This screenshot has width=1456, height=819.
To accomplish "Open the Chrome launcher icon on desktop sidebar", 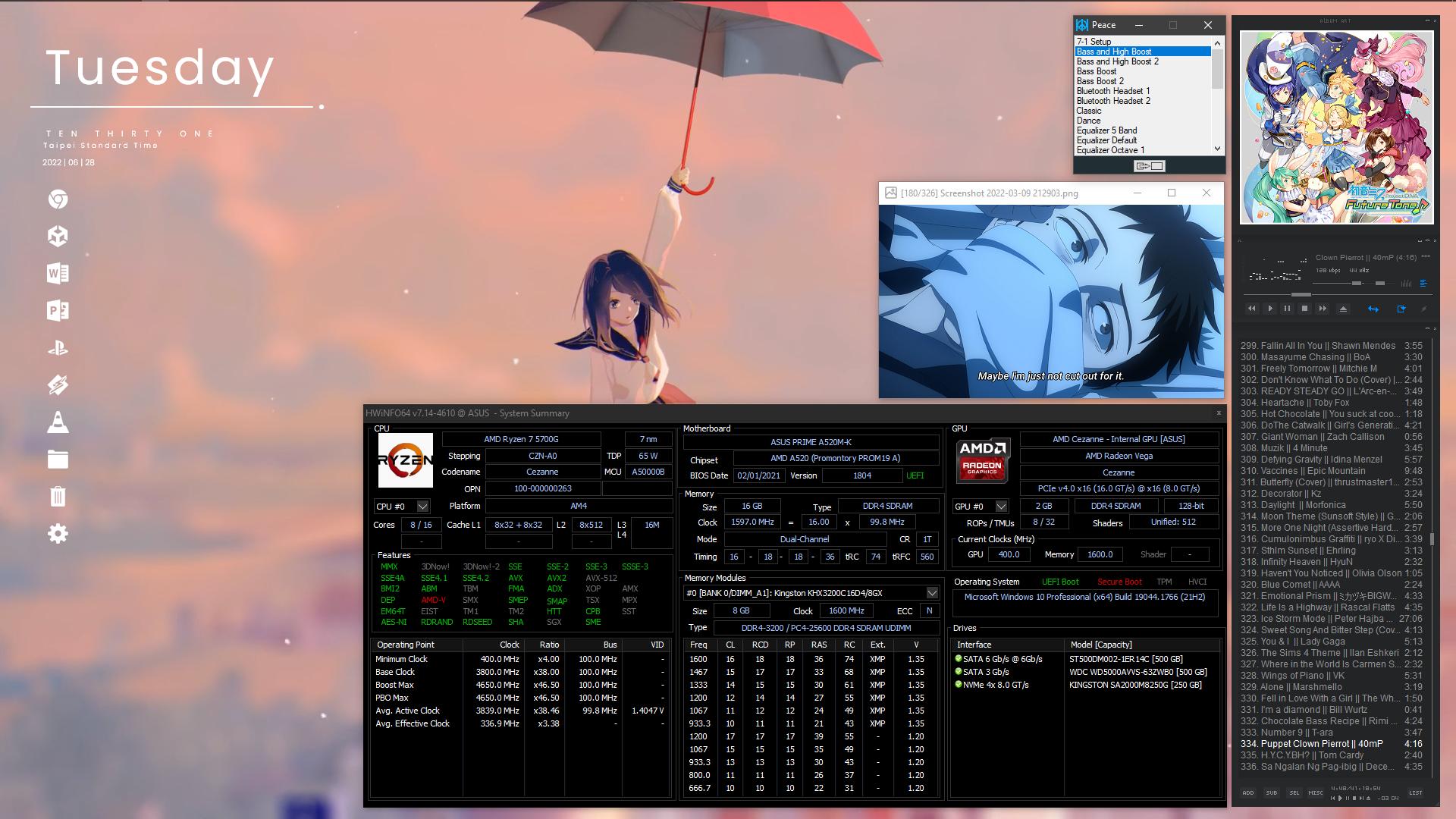I will [58, 199].
